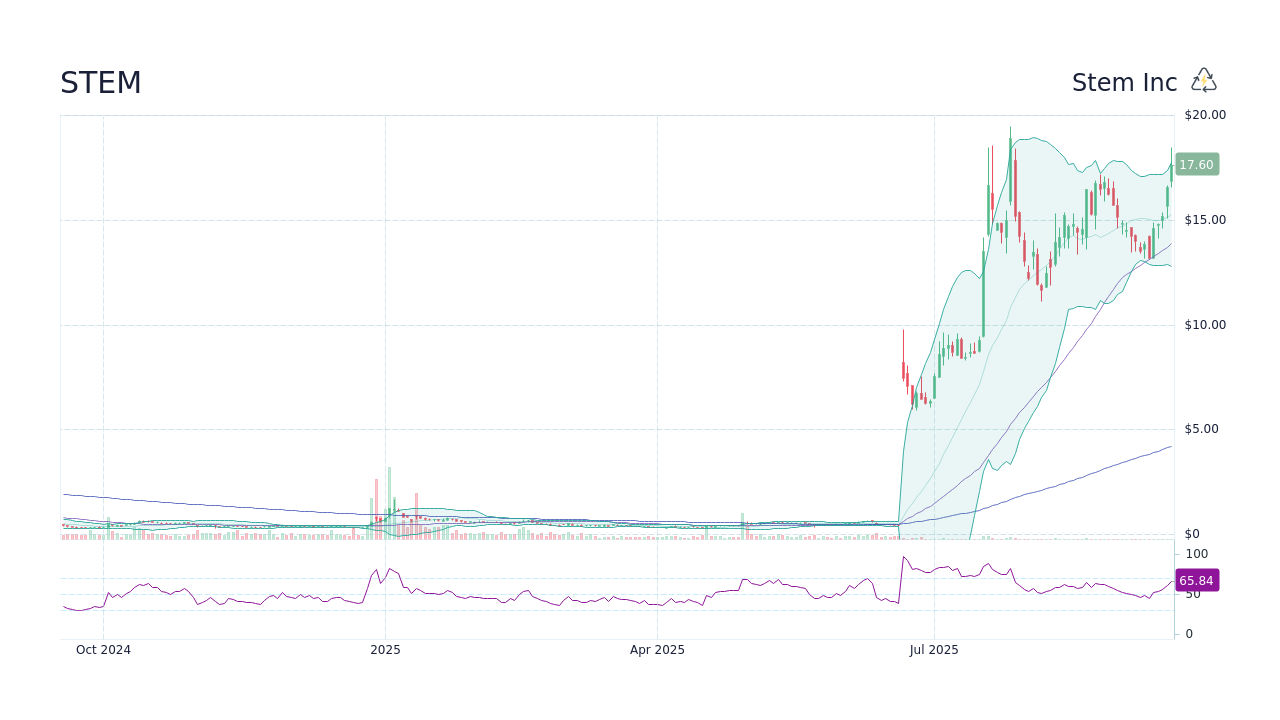The image size is (1280, 720).
Task: Select the green 17.60 price tag
Action: tap(1196, 164)
